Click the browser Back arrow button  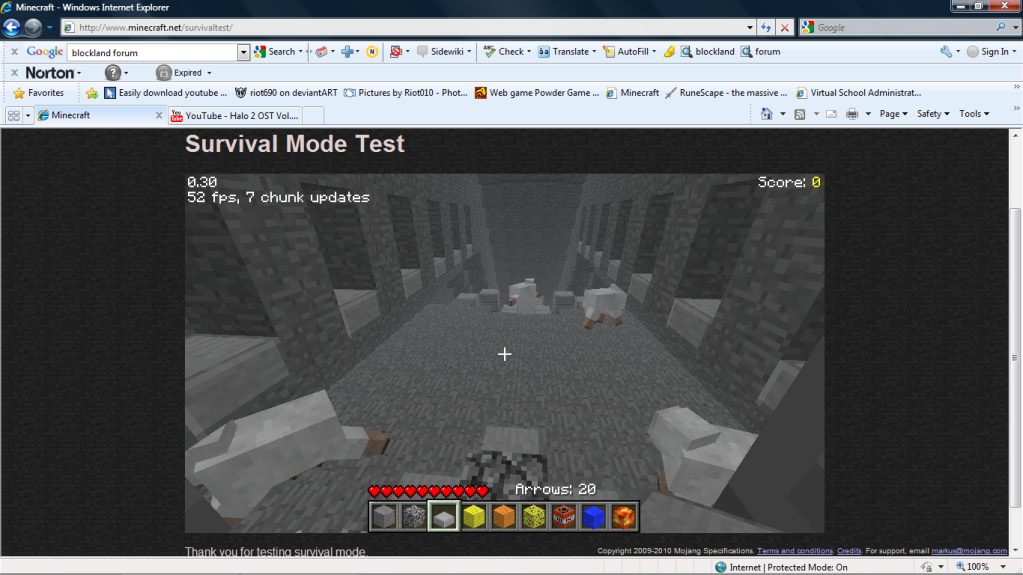click(12, 28)
